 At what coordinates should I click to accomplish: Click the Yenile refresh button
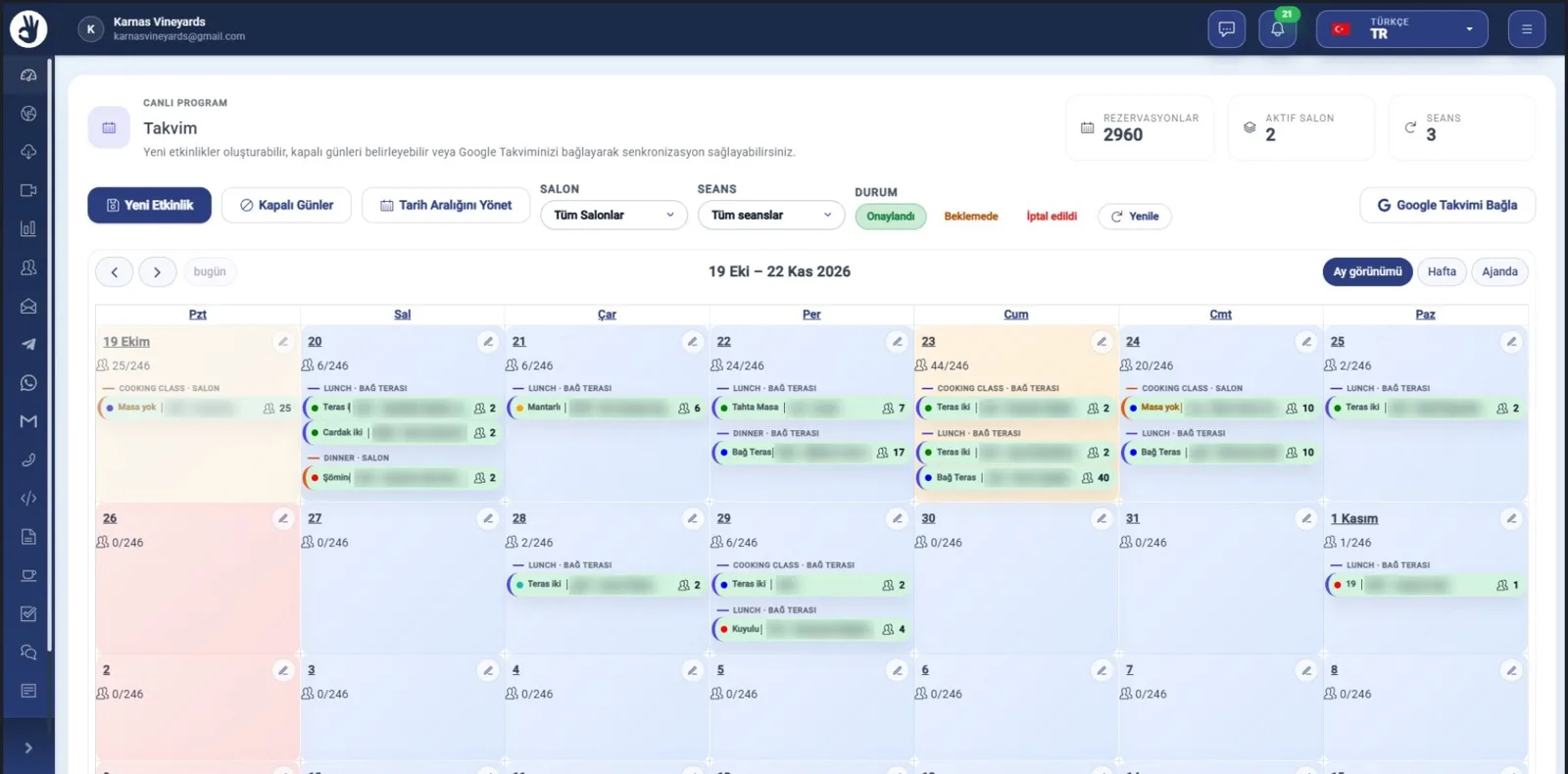pyautogui.click(x=1135, y=217)
